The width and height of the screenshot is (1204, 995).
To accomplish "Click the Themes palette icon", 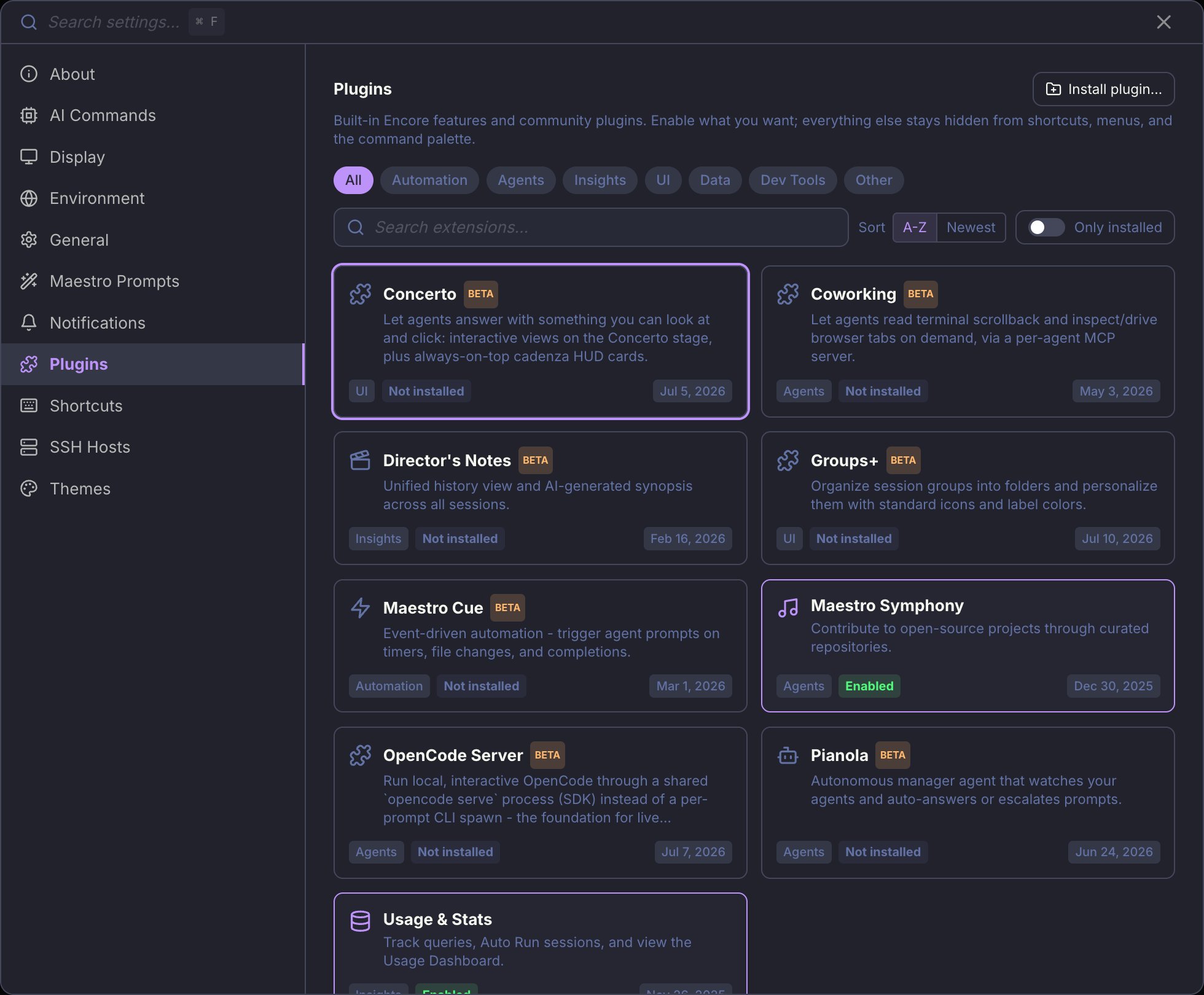I will (29, 488).
